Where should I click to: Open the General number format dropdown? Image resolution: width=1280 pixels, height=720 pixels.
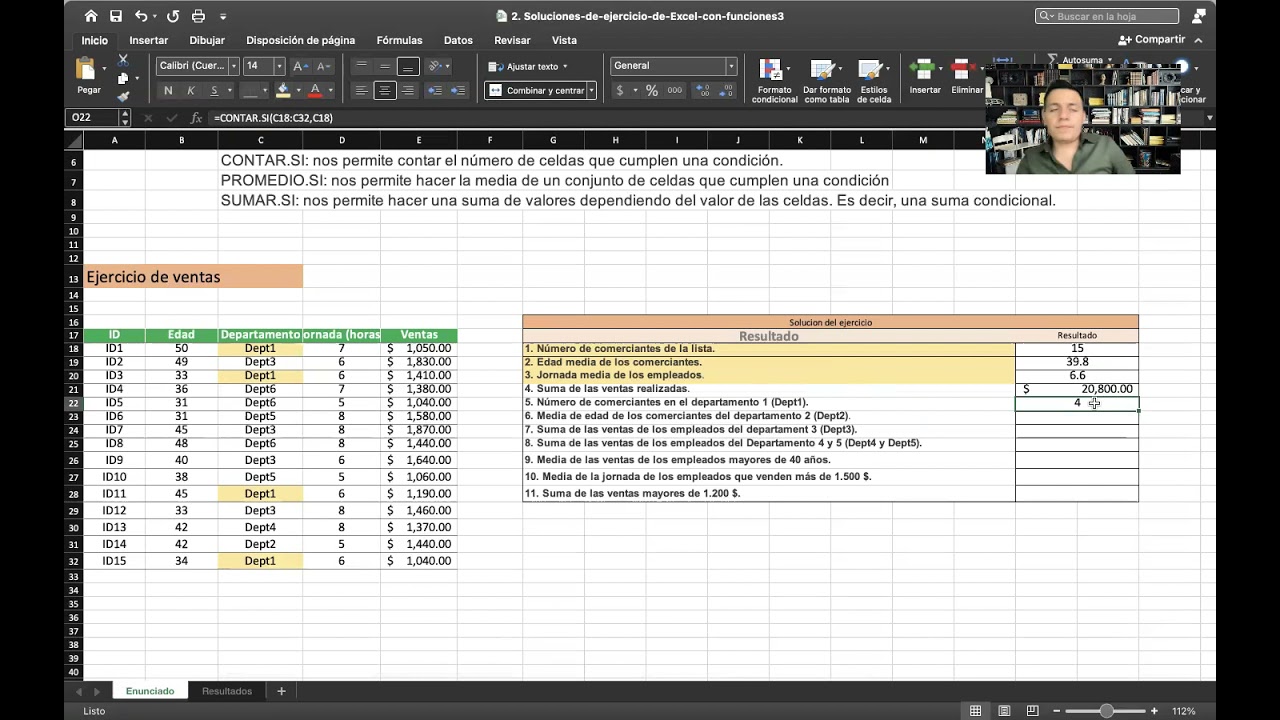[x=731, y=66]
